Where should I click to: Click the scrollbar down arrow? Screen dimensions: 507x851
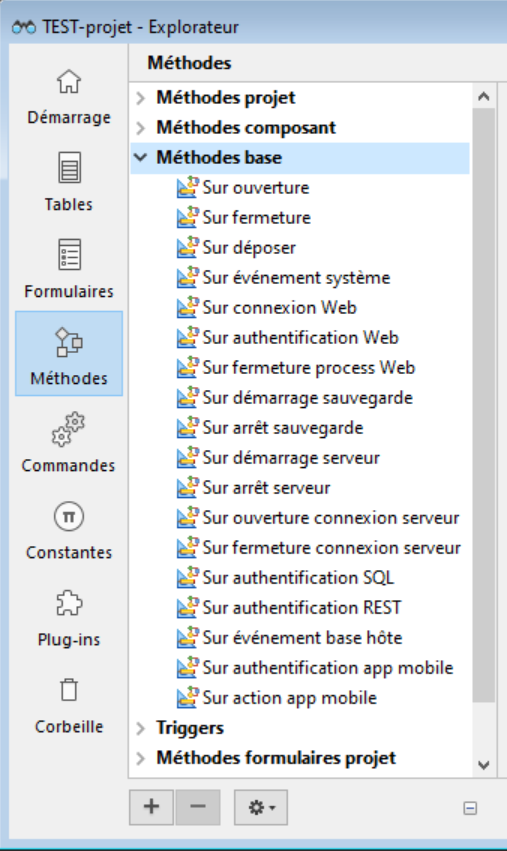484,766
